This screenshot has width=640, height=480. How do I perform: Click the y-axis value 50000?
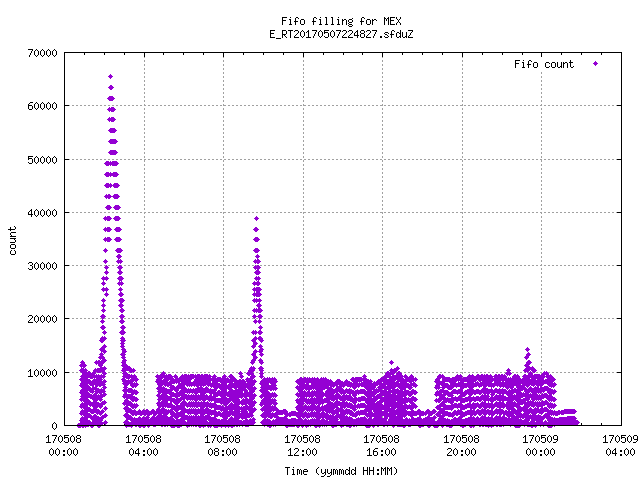tap(42, 160)
